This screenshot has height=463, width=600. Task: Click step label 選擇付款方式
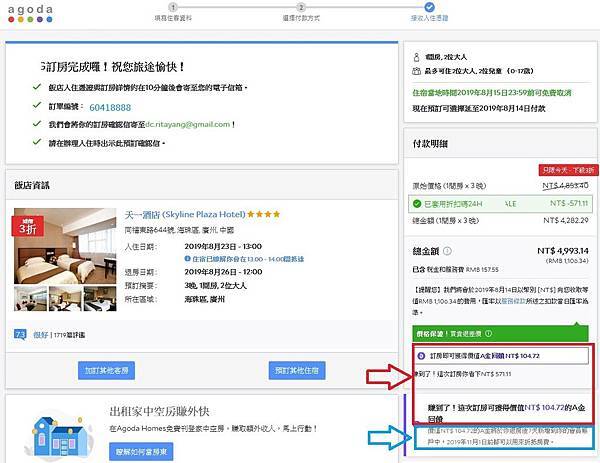[301, 18]
